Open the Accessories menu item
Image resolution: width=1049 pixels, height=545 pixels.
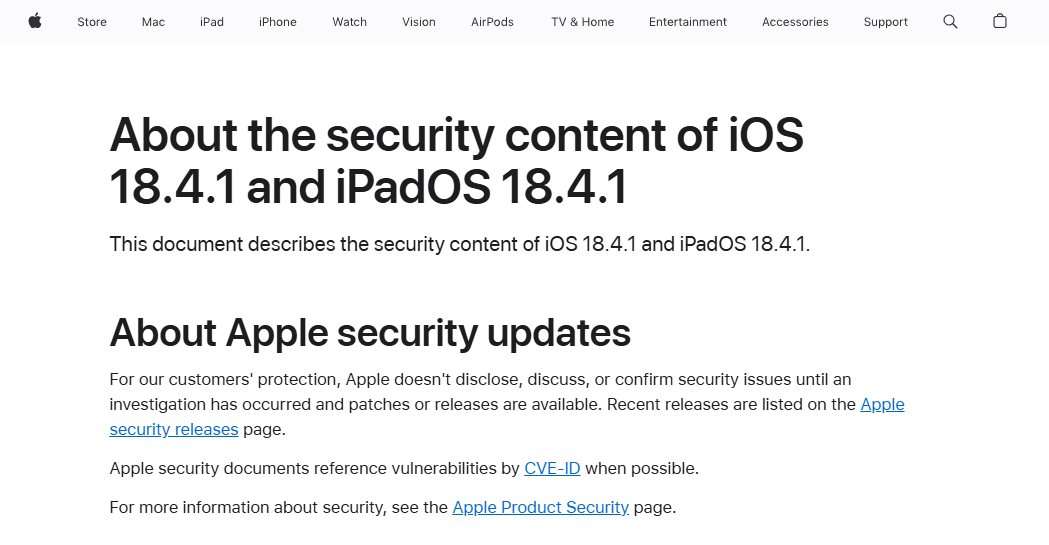point(795,22)
